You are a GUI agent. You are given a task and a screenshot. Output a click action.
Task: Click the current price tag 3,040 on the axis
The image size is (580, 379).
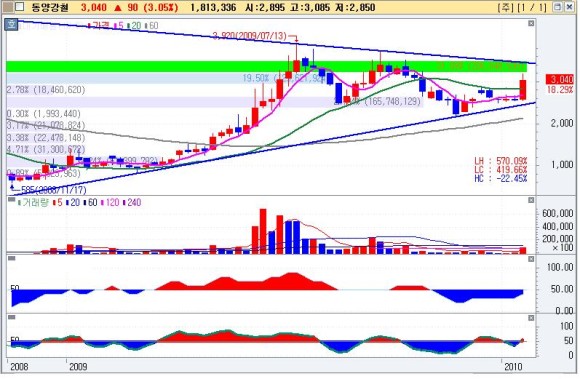pos(560,79)
